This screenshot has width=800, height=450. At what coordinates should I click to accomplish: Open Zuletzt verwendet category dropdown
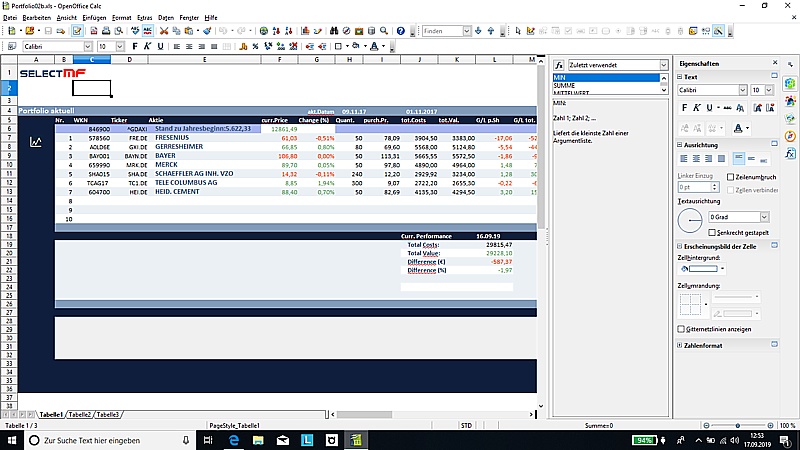[x=663, y=65]
